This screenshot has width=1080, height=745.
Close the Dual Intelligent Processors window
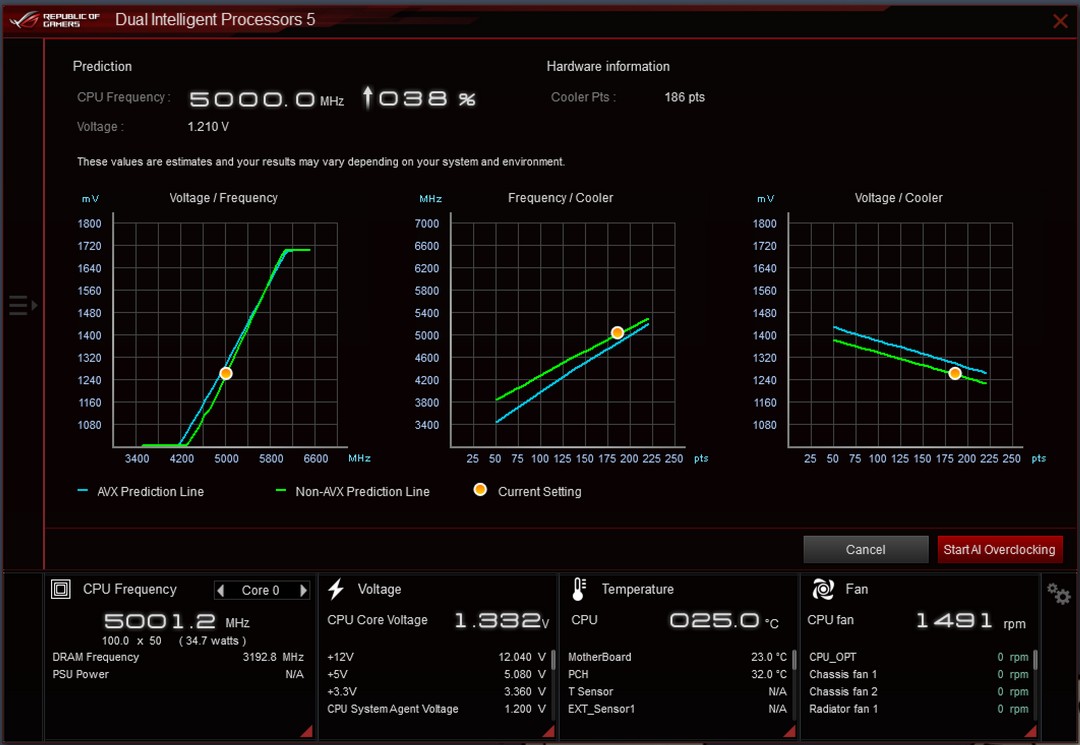pos(1060,21)
